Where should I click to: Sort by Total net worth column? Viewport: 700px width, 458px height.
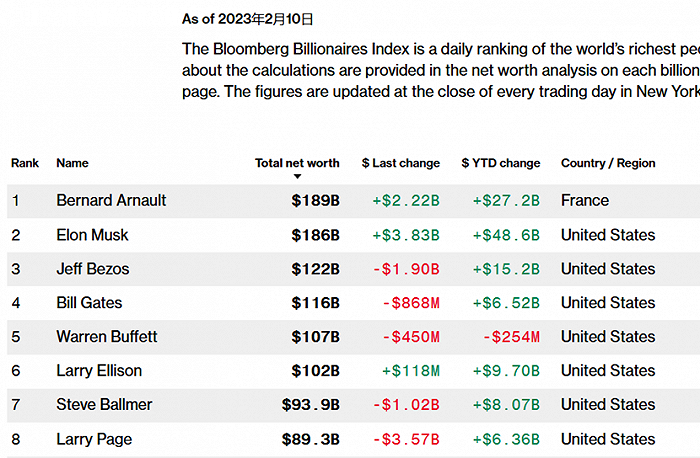point(297,163)
